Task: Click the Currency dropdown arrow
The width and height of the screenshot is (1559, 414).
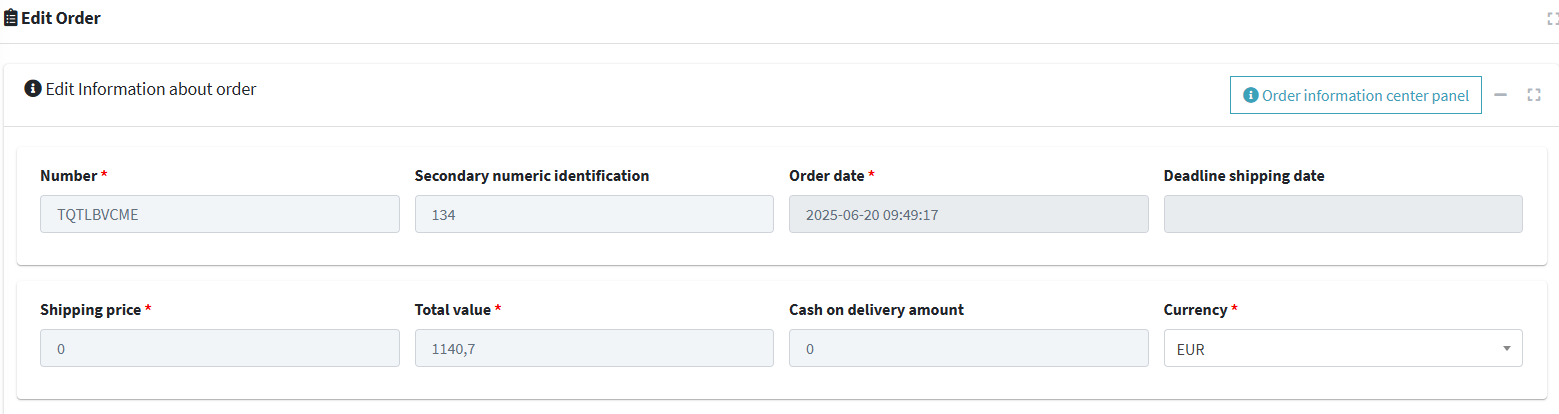Action: pos(1506,348)
